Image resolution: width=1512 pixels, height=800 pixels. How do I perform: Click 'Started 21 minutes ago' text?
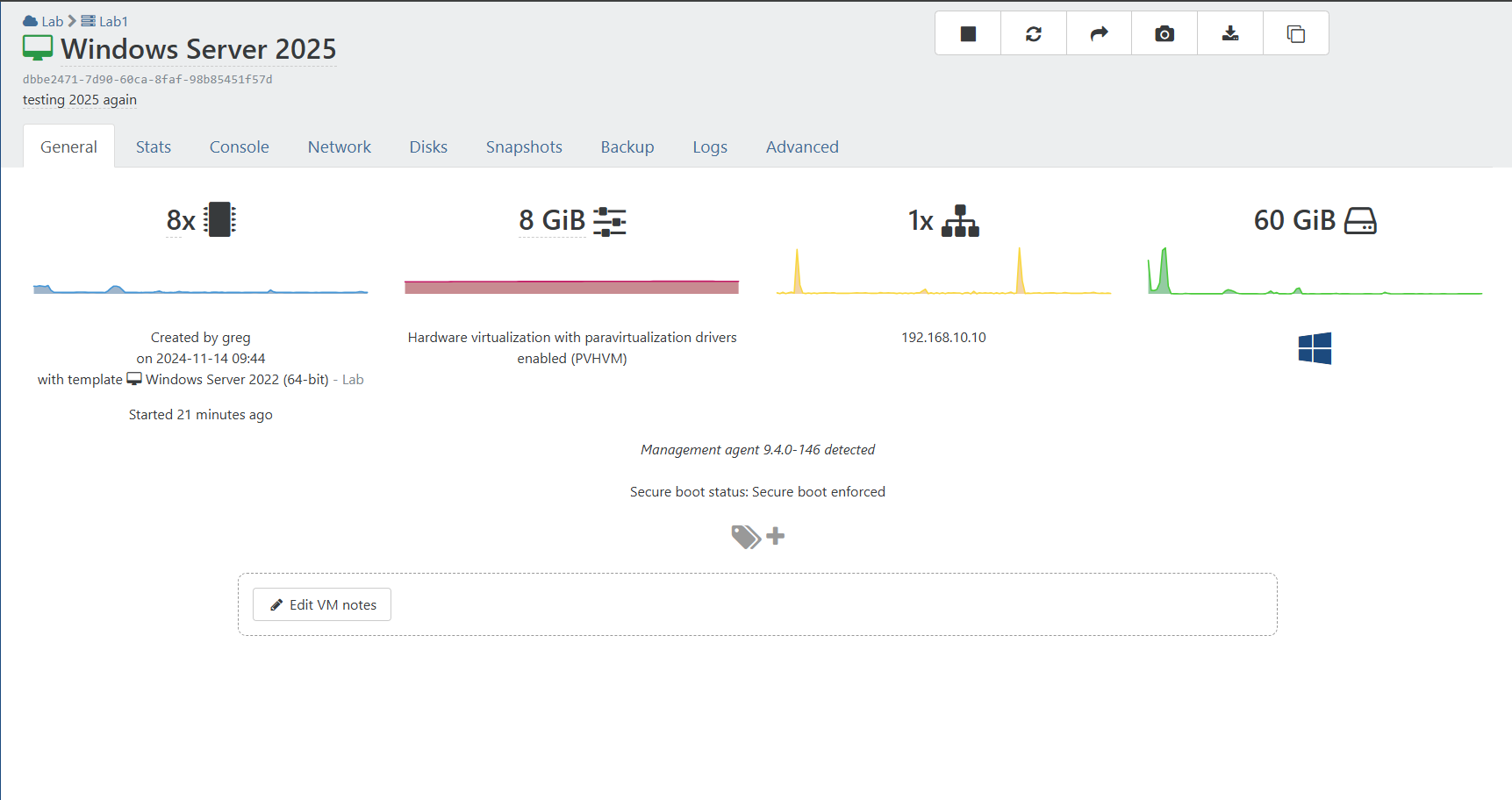pyautogui.click(x=200, y=414)
